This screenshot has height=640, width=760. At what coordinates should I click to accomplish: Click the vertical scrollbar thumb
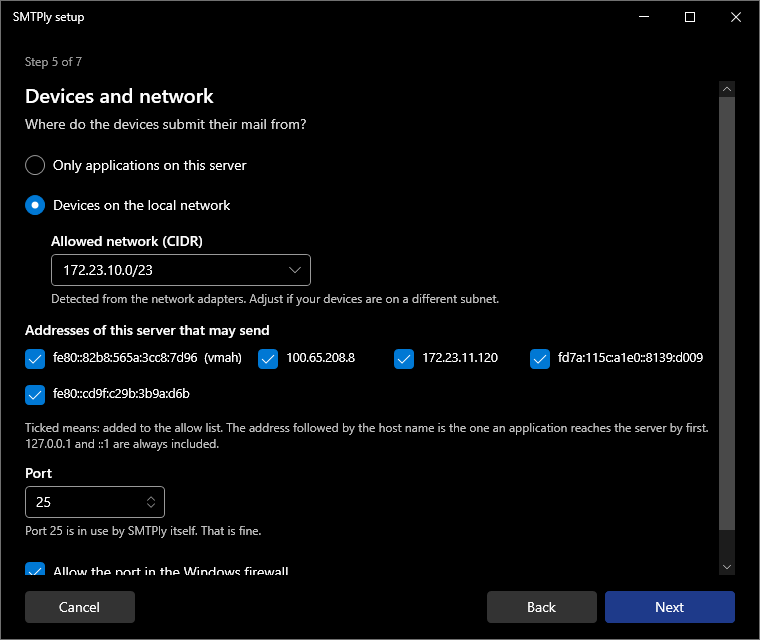coord(727,314)
